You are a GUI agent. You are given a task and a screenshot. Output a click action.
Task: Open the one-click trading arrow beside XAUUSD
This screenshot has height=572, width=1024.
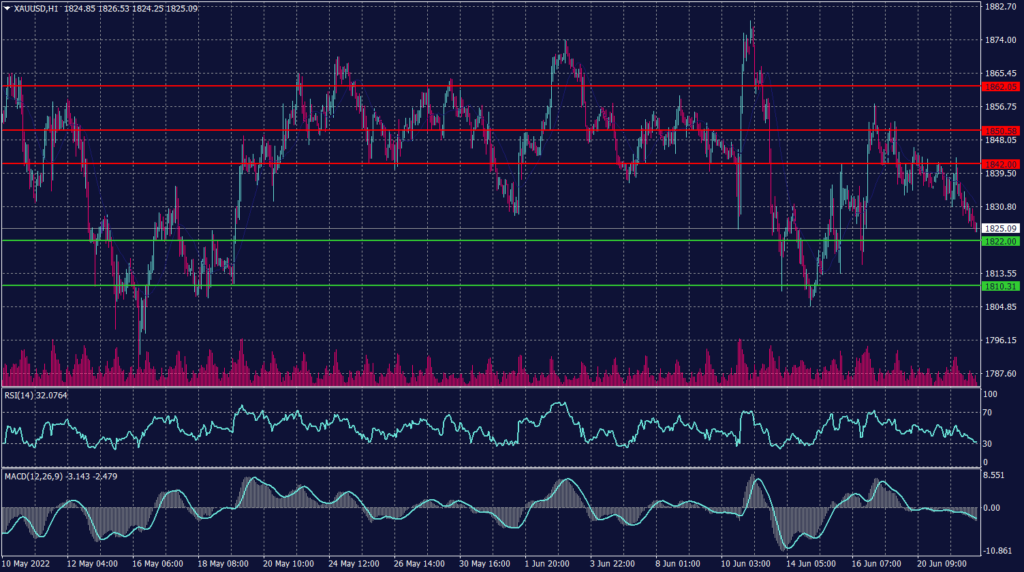(x=7, y=8)
